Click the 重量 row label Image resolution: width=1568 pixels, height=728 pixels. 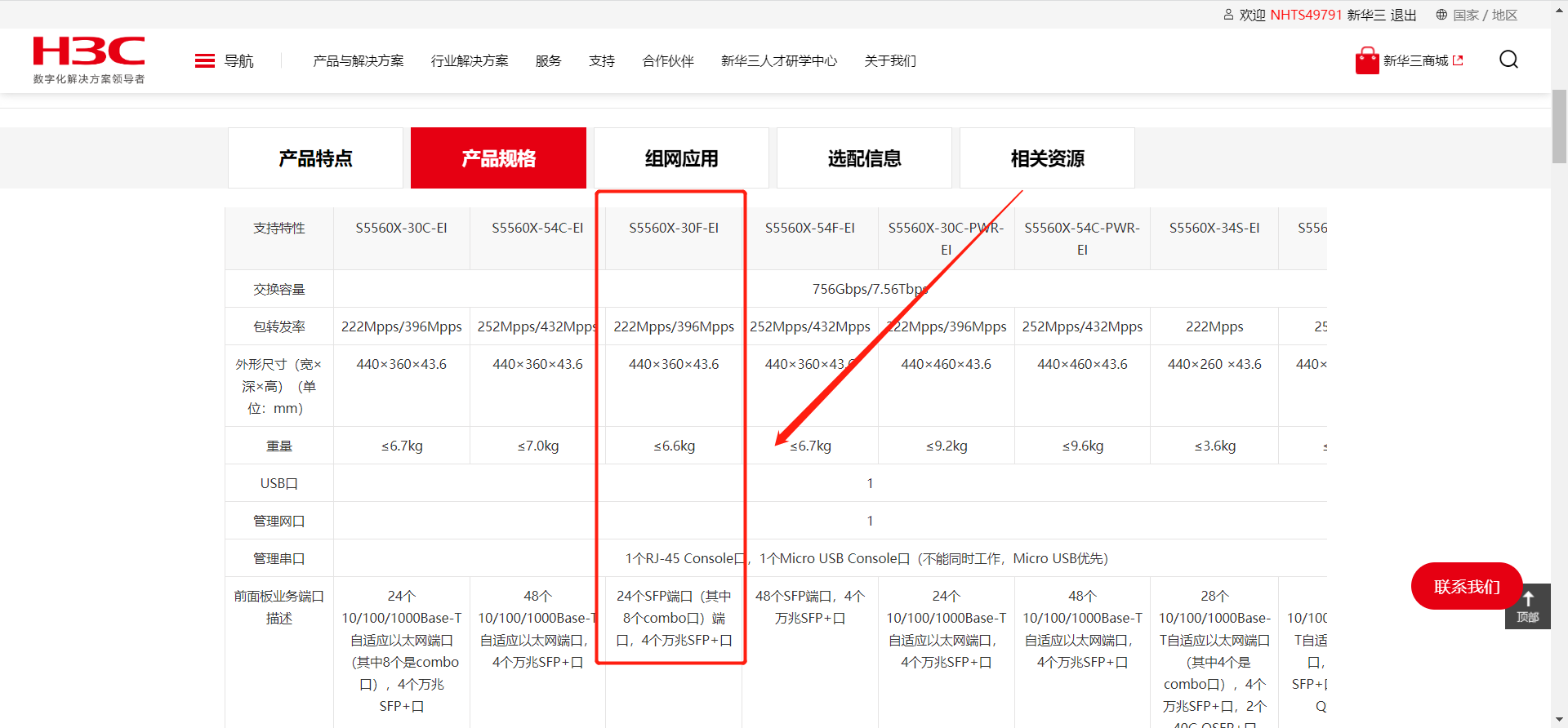pyautogui.click(x=279, y=446)
